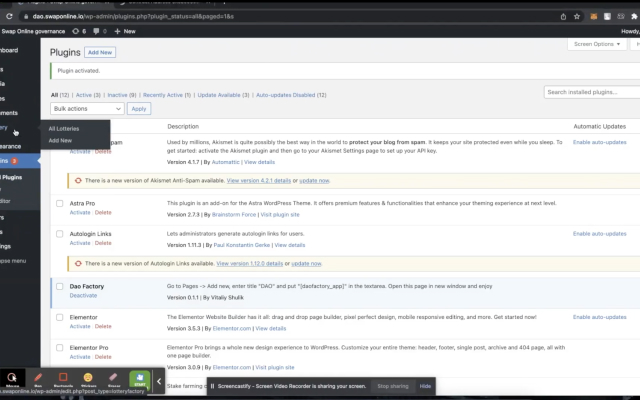Collapse the Screencastify drawing toolbar arrow

[x=159, y=381]
